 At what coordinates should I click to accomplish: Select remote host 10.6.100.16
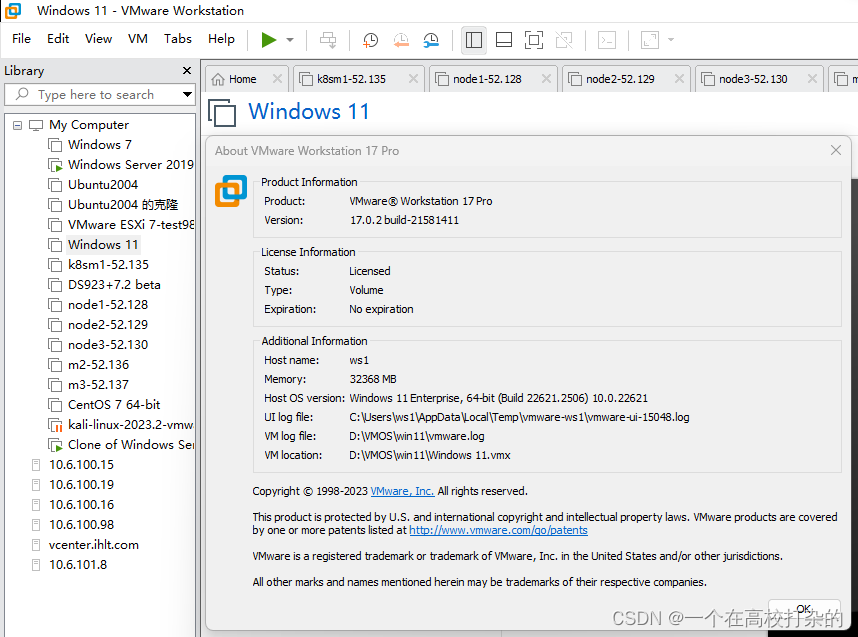point(82,505)
